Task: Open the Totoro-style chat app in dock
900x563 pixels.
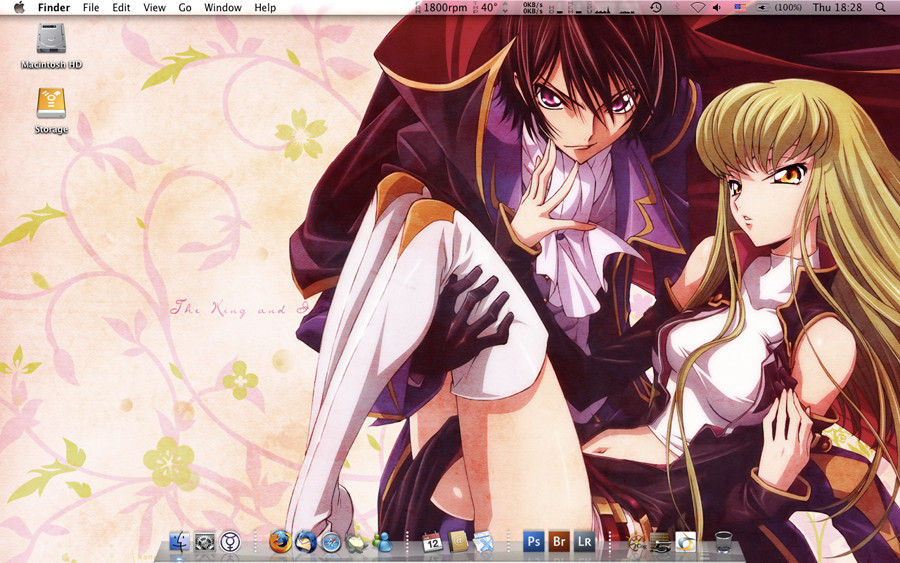Action: pyautogui.click(x=356, y=542)
